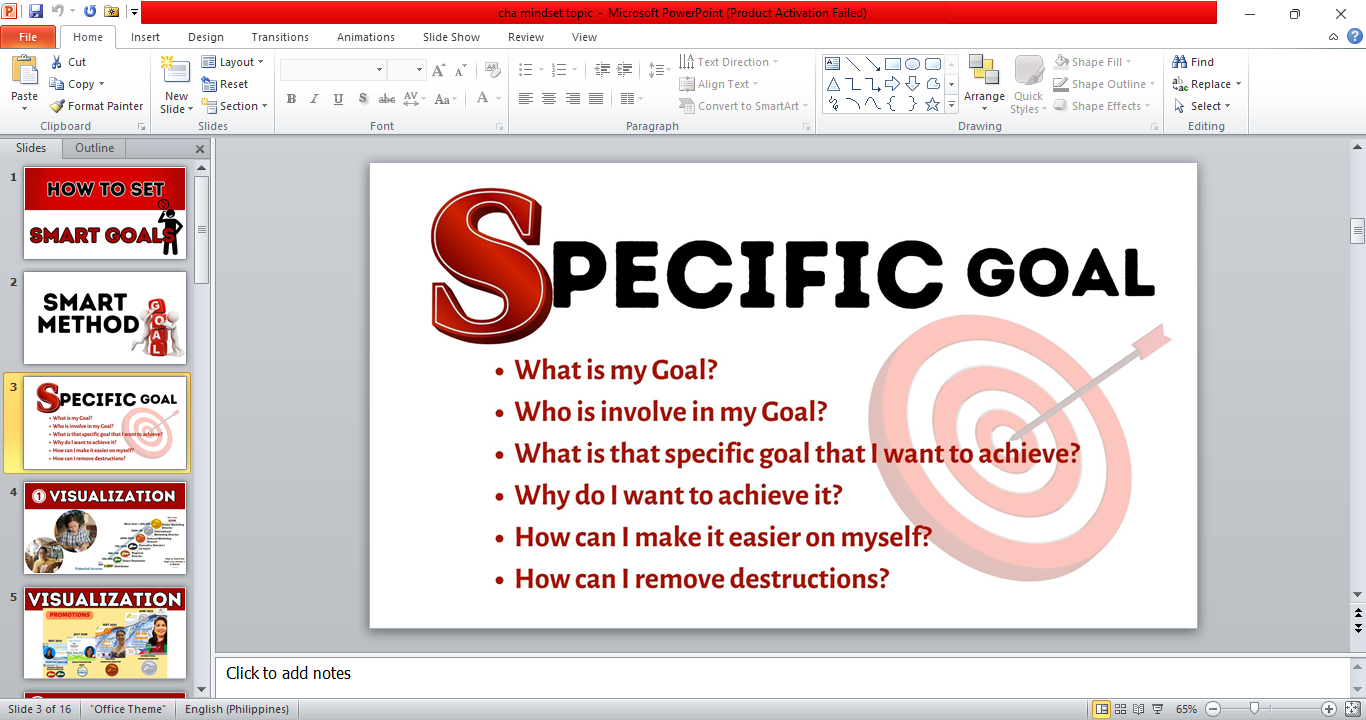Click Shape Outline in Drawing group
Image resolution: width=1366 pixels, height=720 pixels.
[x=1104, y=84]
